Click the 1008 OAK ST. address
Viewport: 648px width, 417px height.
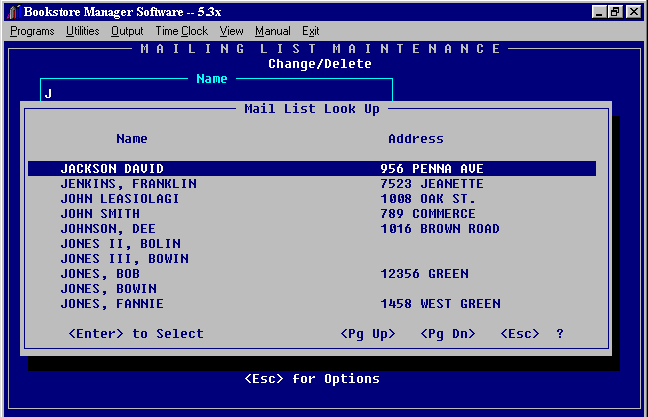(x=428, y=199)
